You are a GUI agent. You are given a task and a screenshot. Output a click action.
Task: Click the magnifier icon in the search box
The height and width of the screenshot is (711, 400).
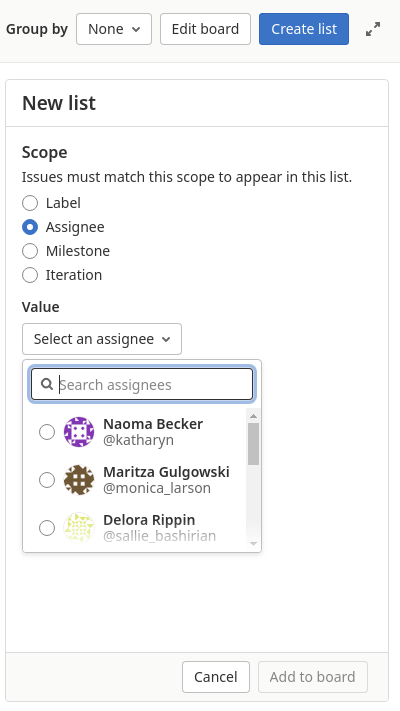(46, 385)
